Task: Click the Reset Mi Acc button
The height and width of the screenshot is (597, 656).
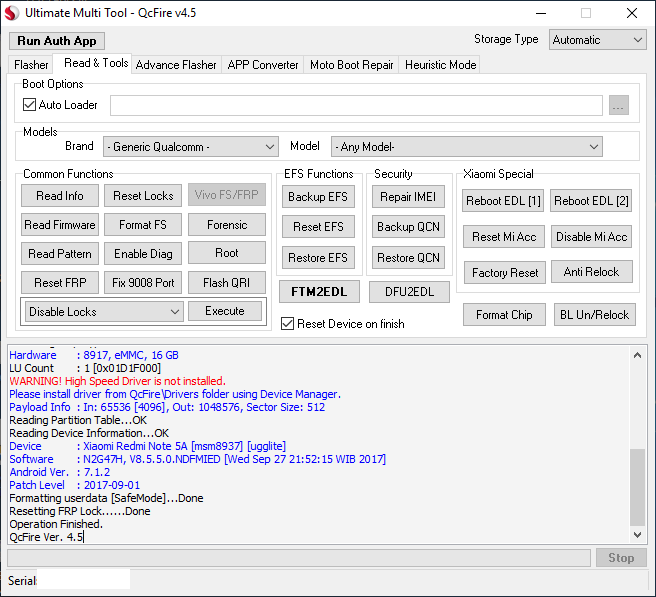Action: pos(504,237)
